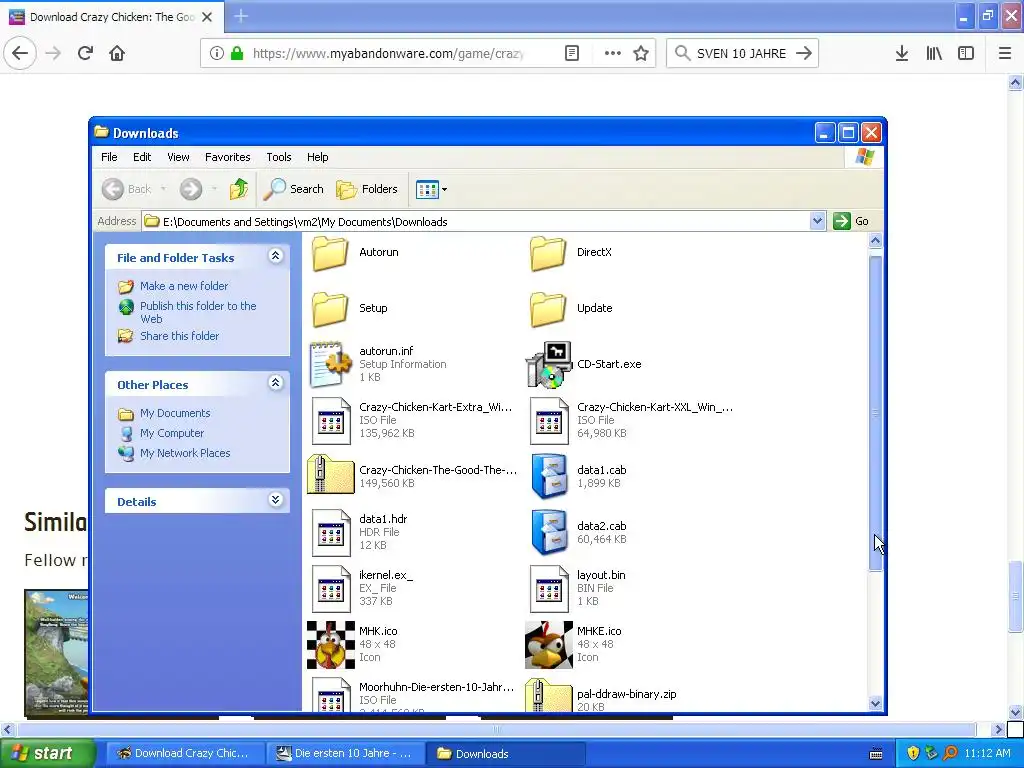Select the Update folder icon

[548, 309]
